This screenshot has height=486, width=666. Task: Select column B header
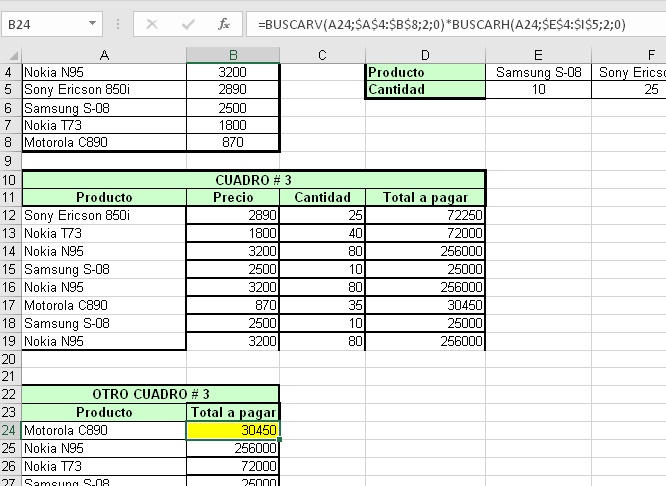coord(233,55)
